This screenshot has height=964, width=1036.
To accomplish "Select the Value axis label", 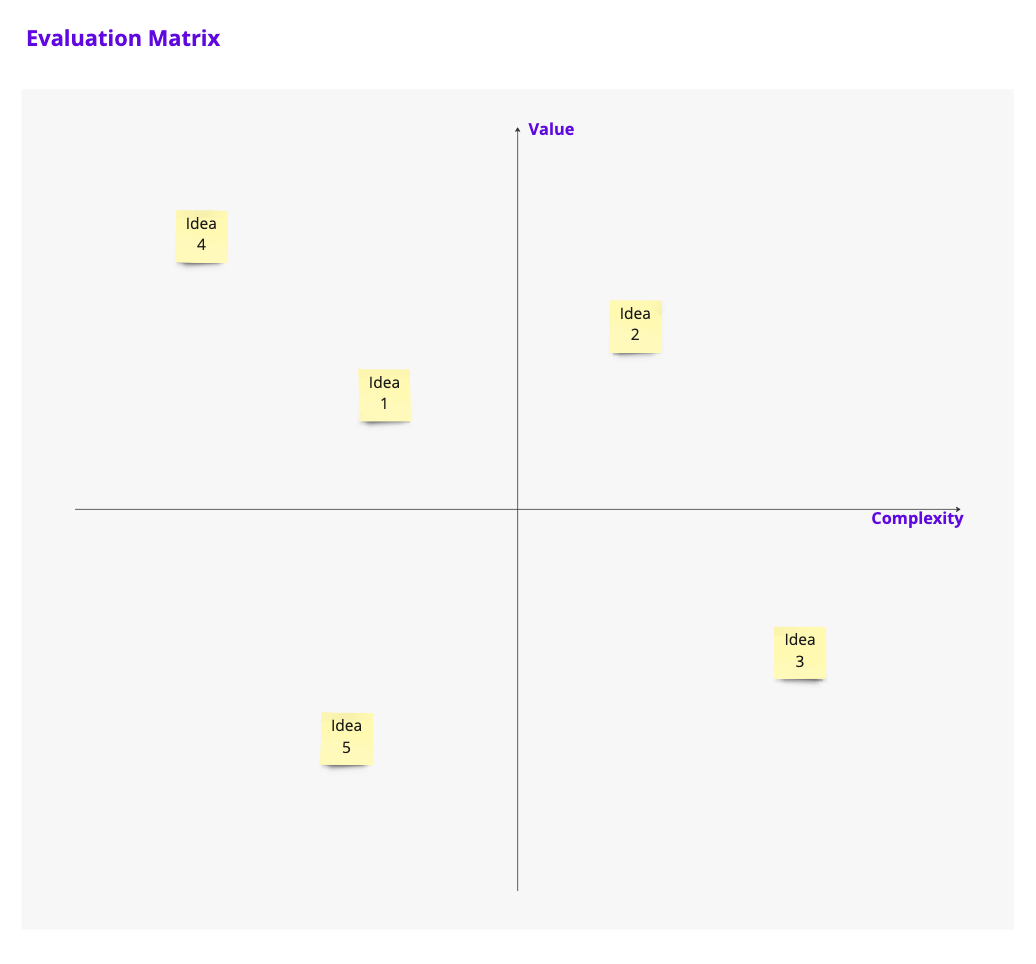I will [551, 129].
